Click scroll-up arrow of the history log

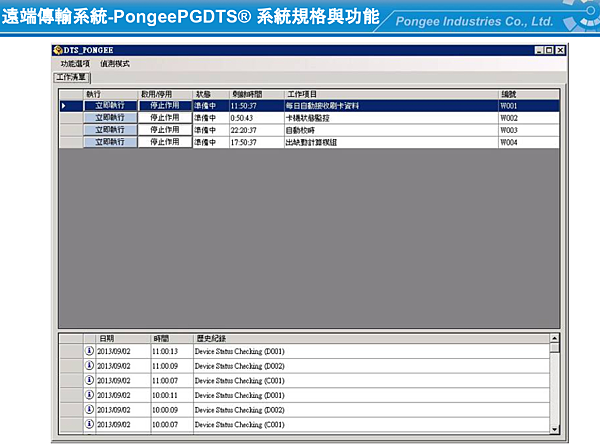(x=554, y=338)
